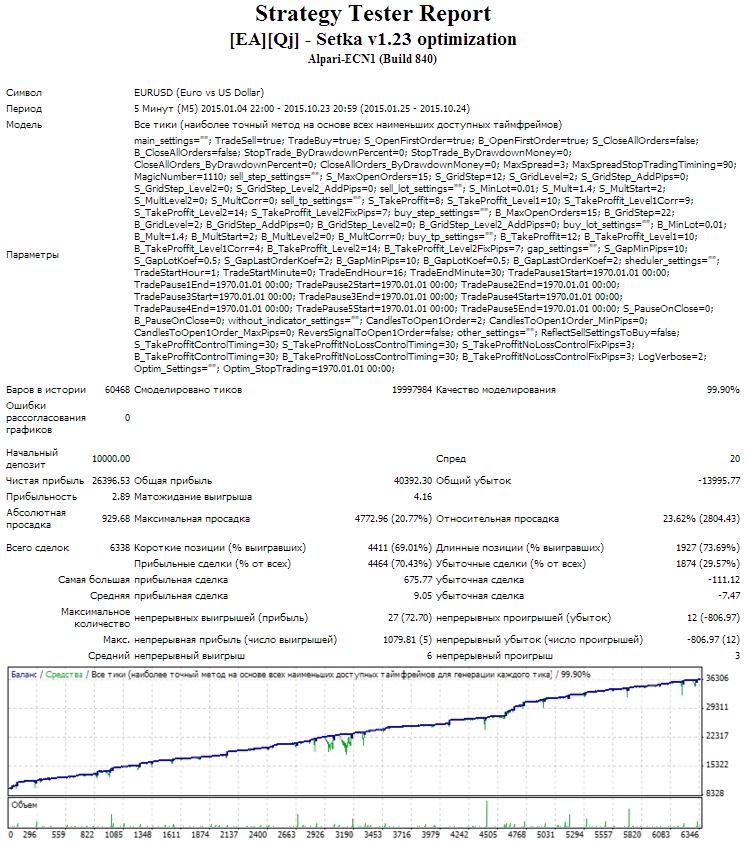
Task: Select the max drawdown '4772.96 (20.77%)' value
Action: 393,519
